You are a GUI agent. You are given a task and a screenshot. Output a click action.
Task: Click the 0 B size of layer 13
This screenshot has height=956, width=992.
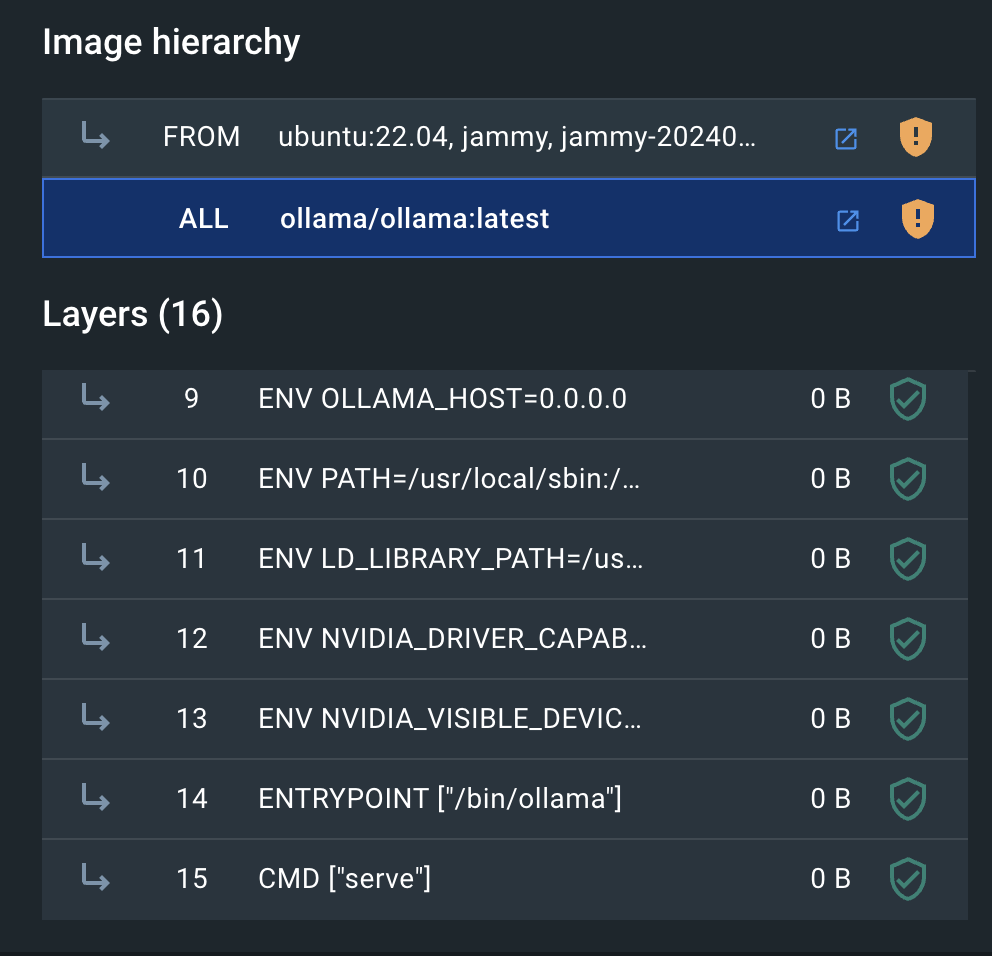click(x=830, y=719)
